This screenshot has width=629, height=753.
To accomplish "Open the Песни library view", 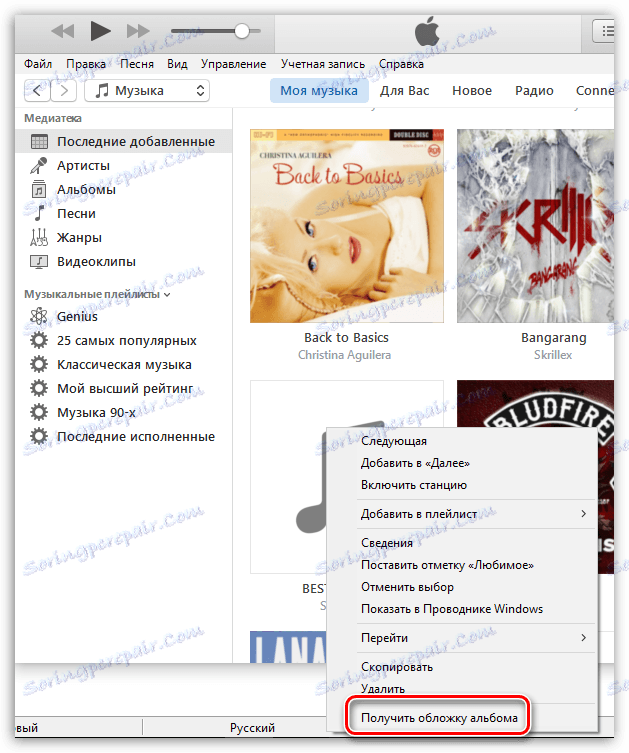I will point(76,213).
